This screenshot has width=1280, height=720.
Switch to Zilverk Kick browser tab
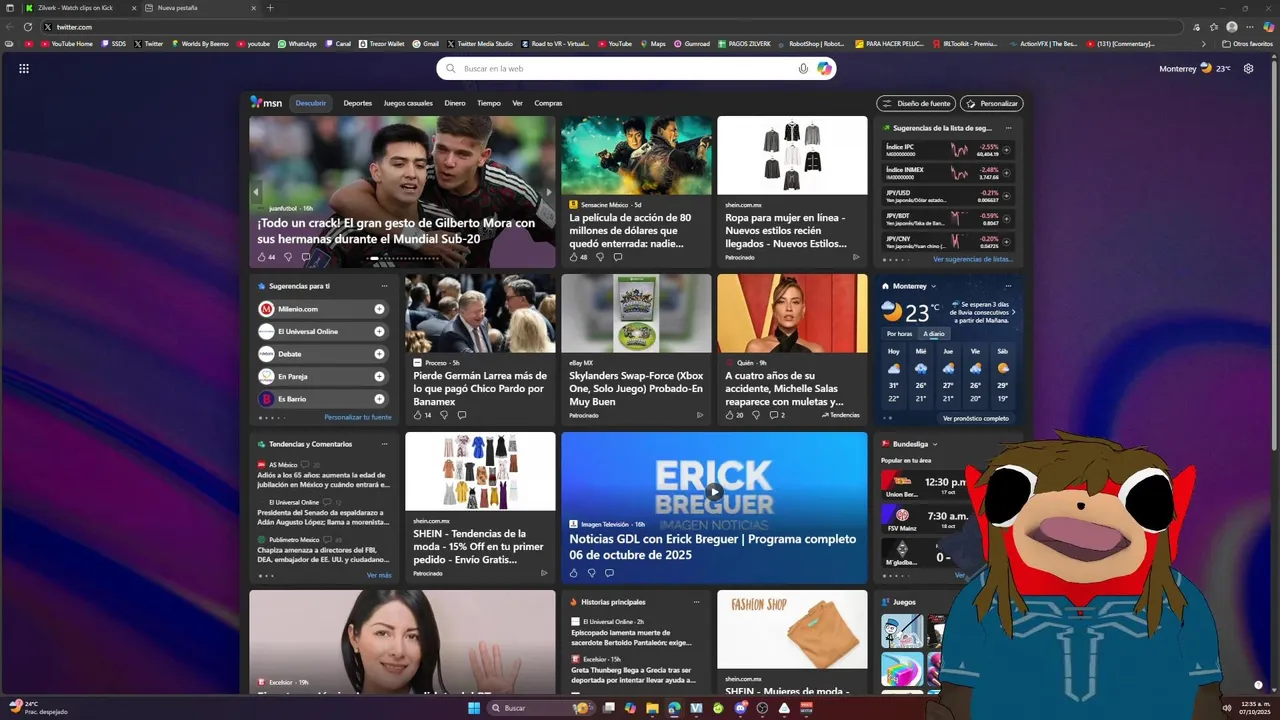tap(78, 8)
